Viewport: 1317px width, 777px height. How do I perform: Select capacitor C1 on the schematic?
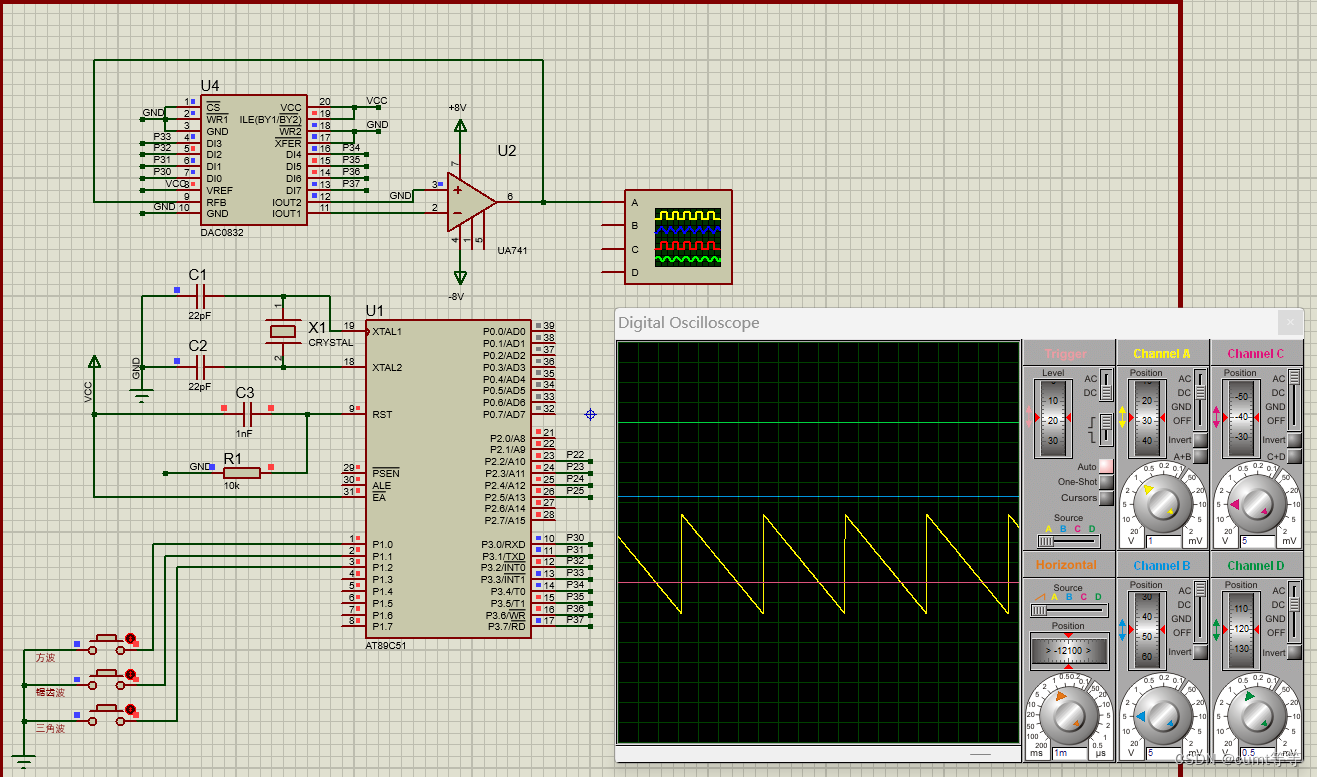[200, 296]
